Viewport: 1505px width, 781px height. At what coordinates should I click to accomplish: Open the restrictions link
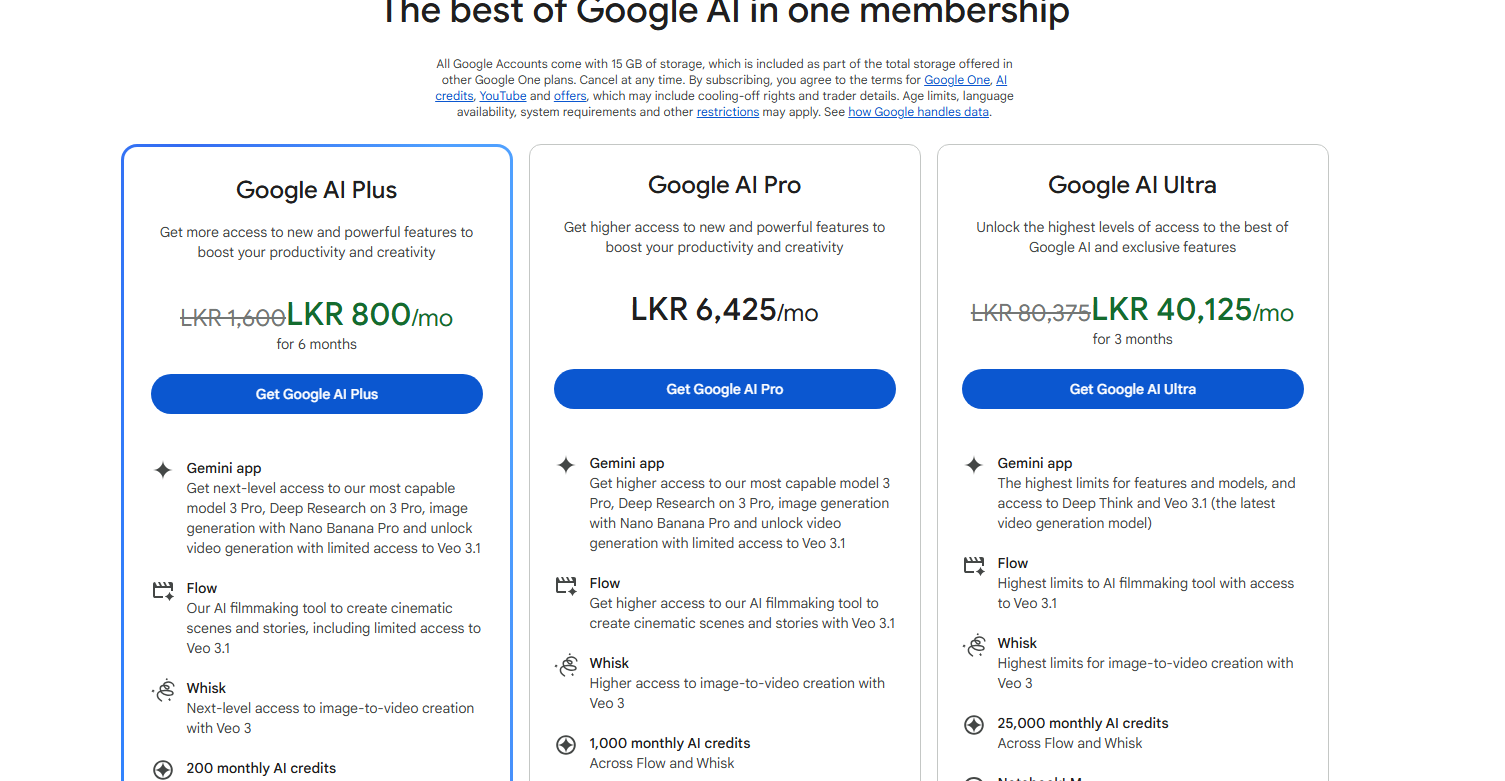click(727, 112)
